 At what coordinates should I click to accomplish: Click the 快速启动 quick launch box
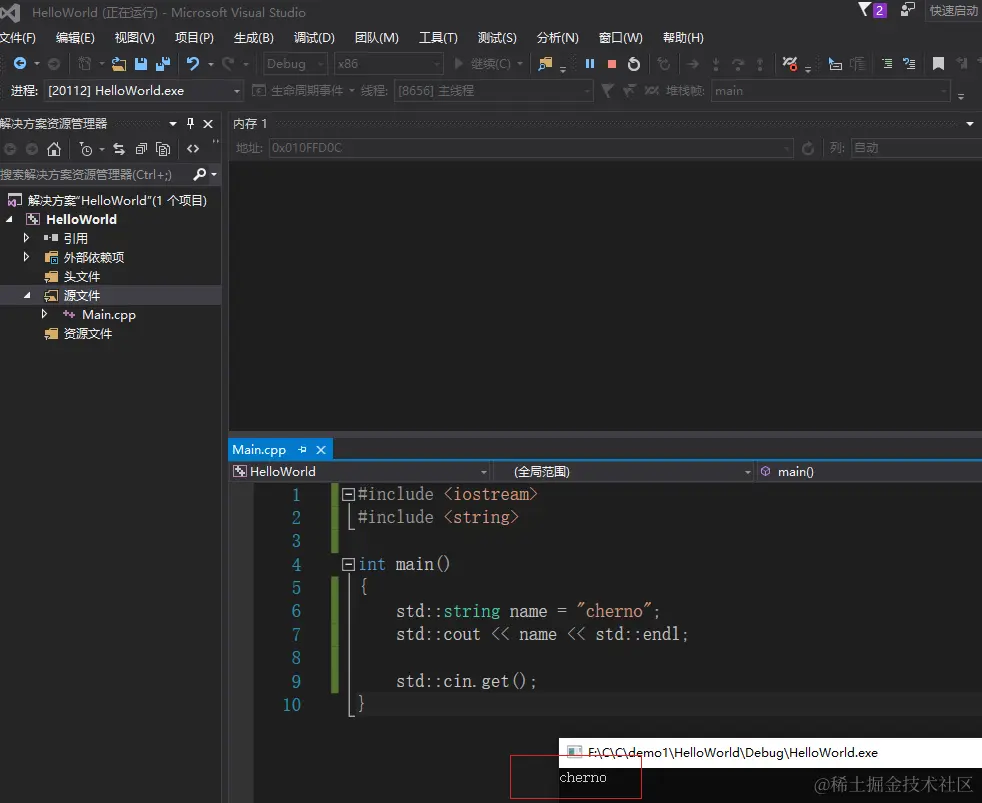coord(952,11)
